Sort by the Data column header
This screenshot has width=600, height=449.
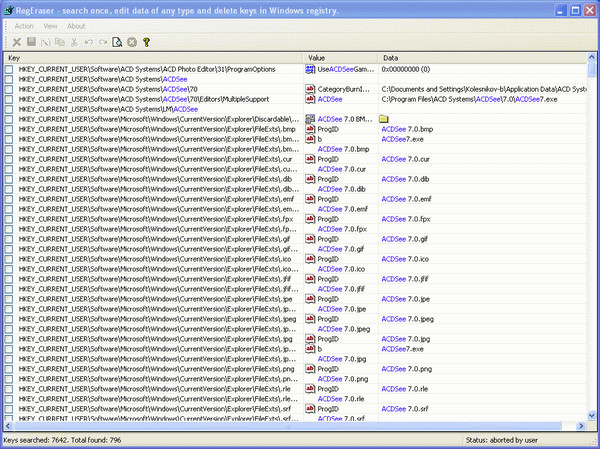tap(483, 58)
